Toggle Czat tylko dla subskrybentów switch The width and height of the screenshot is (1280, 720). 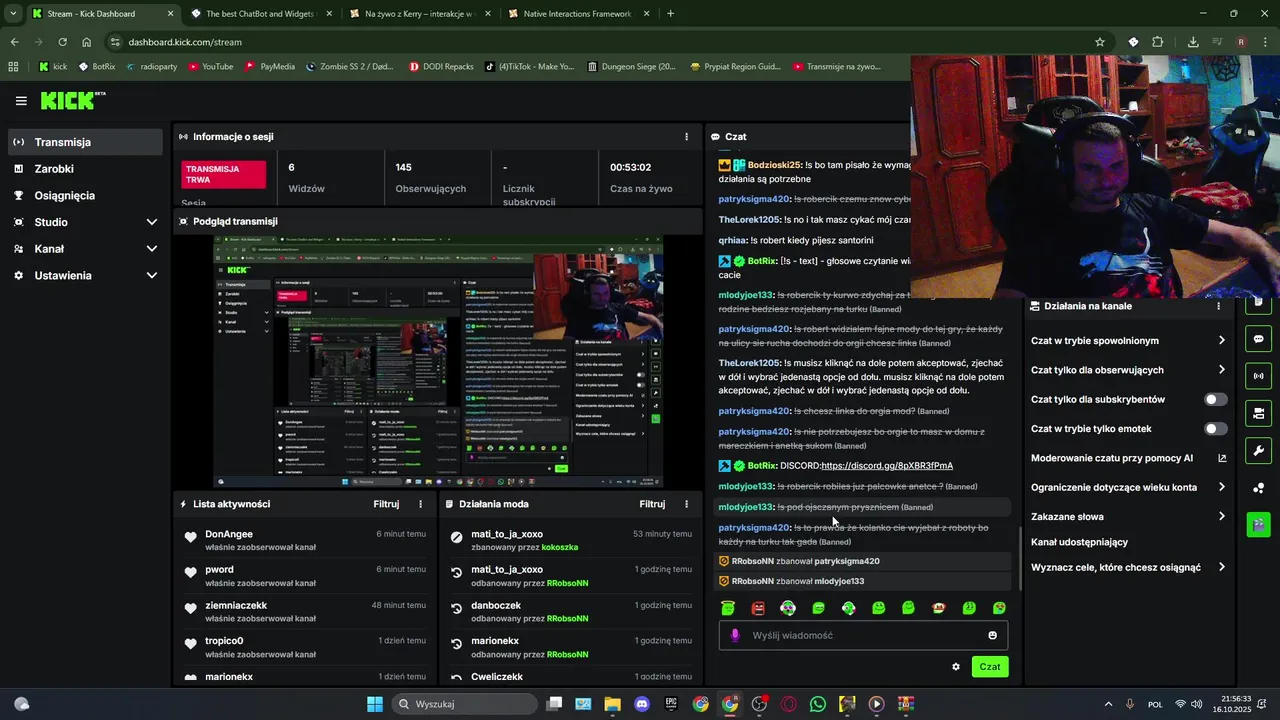click(x=1215, y=399)
